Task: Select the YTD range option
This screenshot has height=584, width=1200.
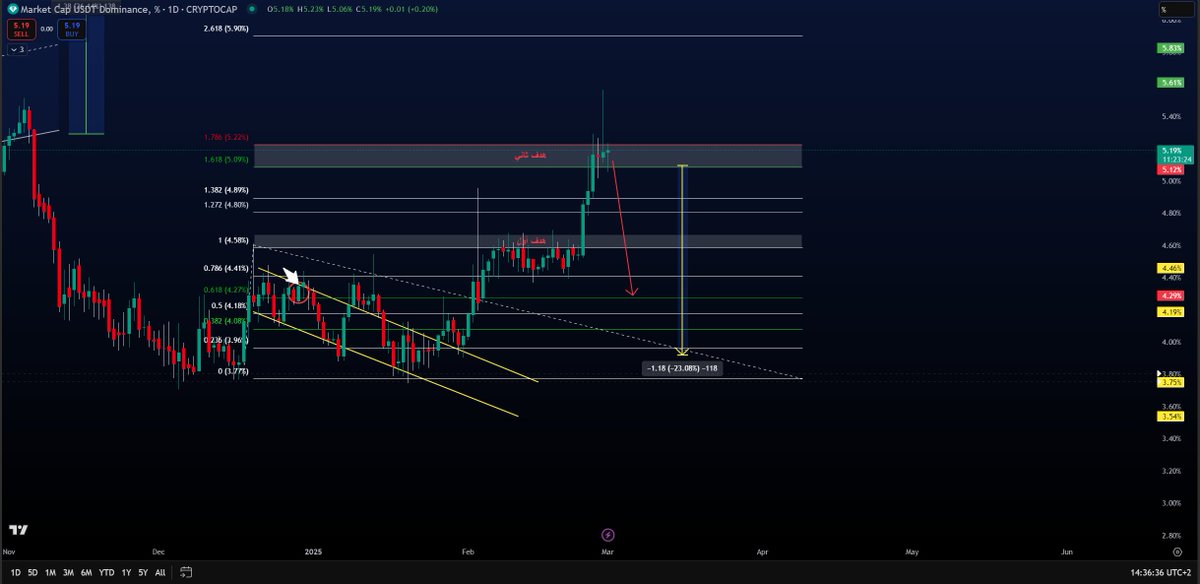Action: pos(107,573)
